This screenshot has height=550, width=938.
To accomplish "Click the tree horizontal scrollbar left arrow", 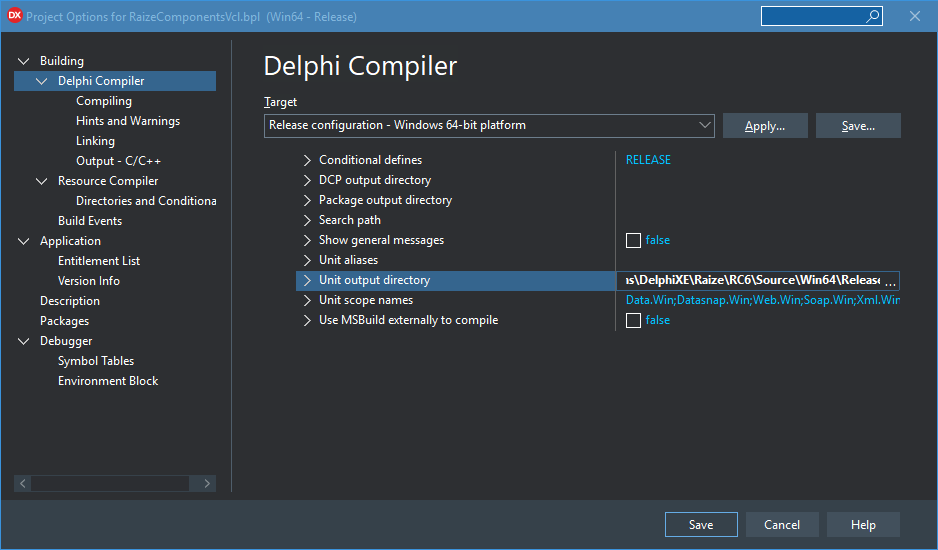I will coord(22,483).
